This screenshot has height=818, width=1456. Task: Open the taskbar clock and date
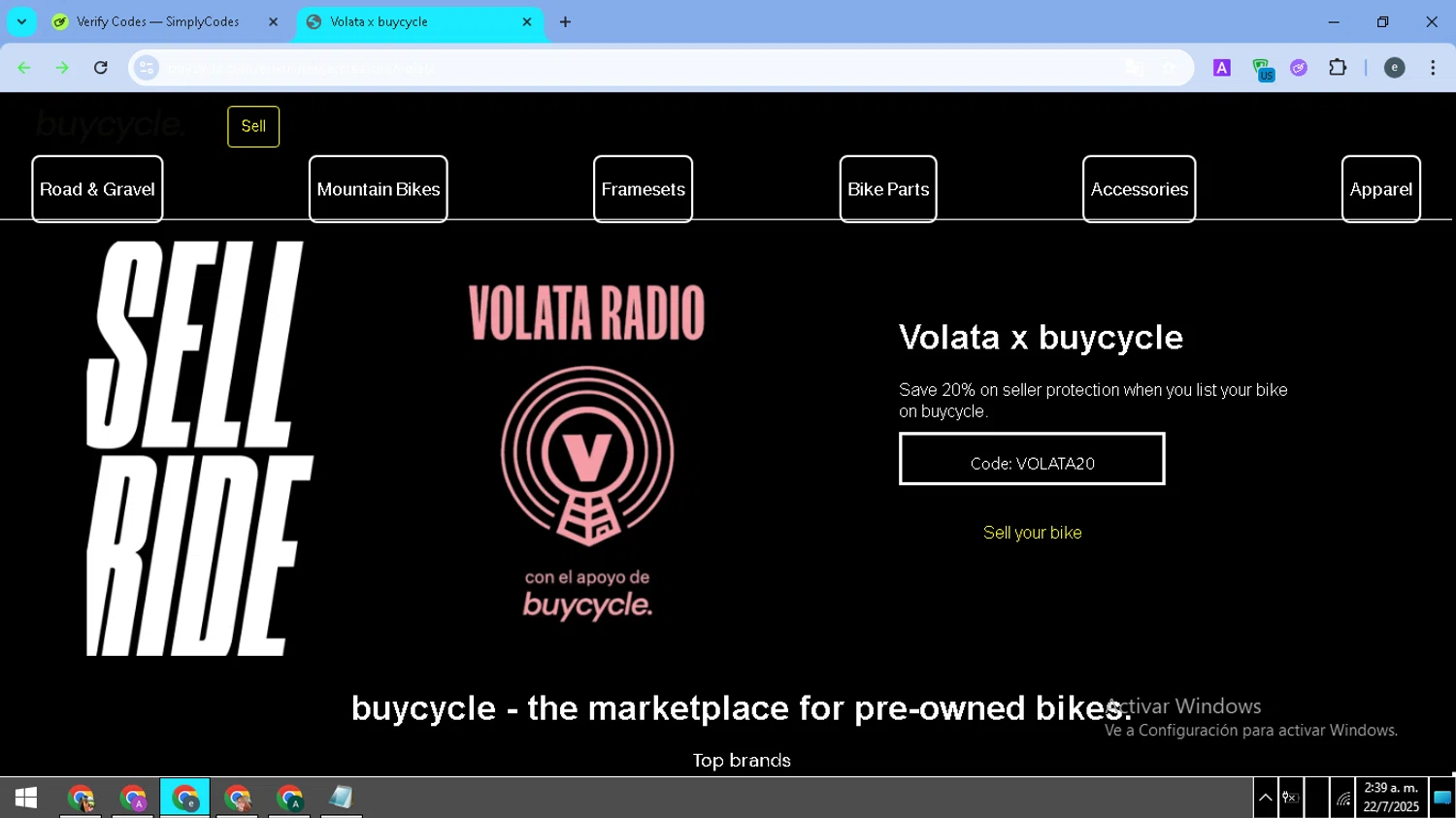pyautogui.click(x=1391, y=798)
